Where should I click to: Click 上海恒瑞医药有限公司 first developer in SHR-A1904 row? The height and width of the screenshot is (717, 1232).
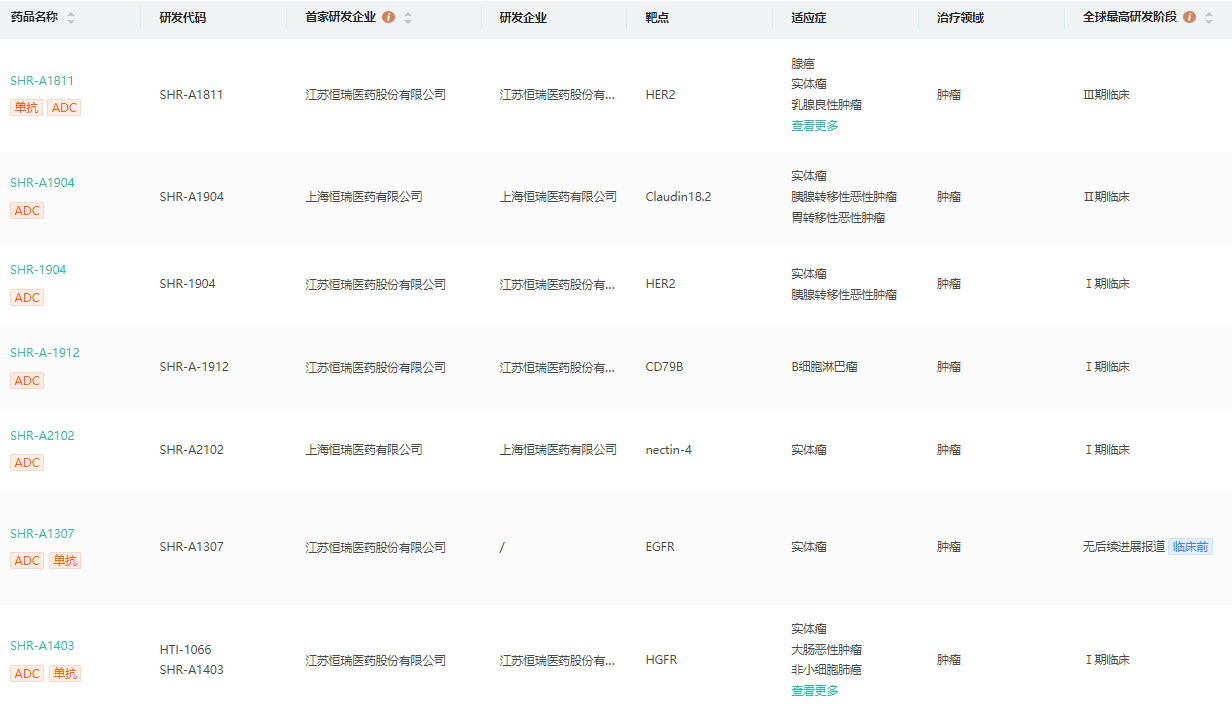click(364, 197)
